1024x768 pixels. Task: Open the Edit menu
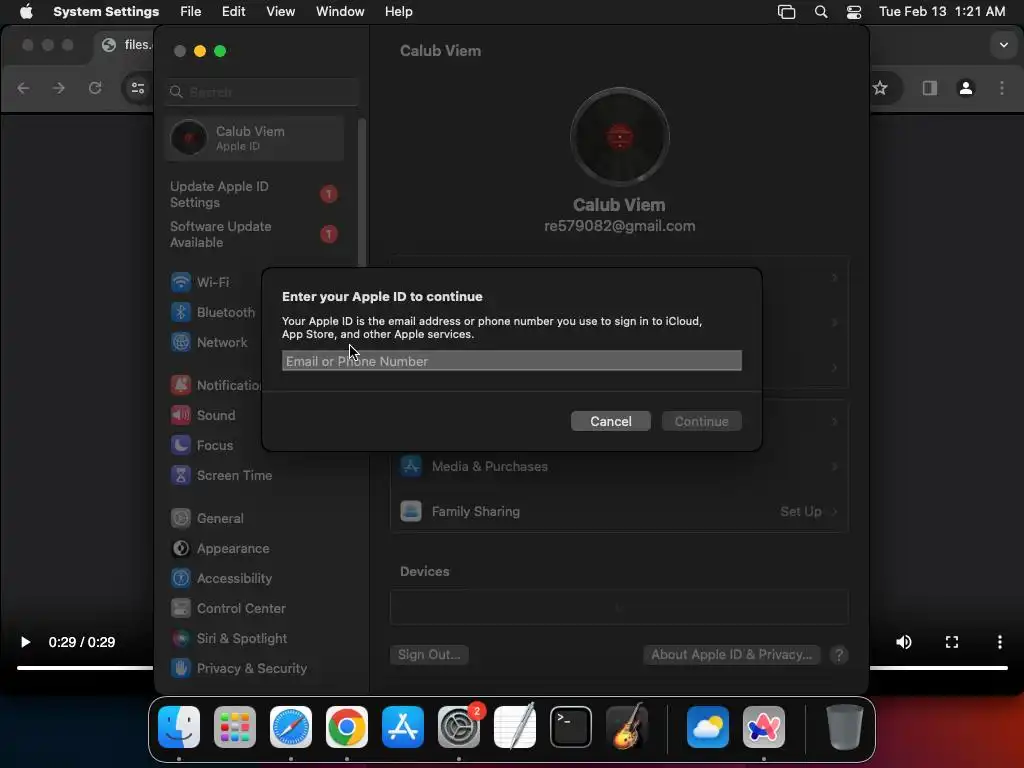pos(233,12)
